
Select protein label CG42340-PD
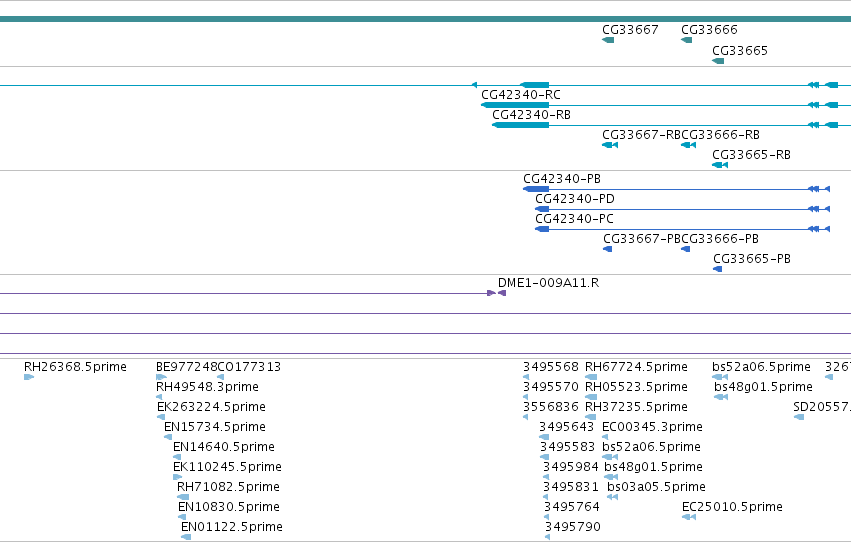[575, 199]
